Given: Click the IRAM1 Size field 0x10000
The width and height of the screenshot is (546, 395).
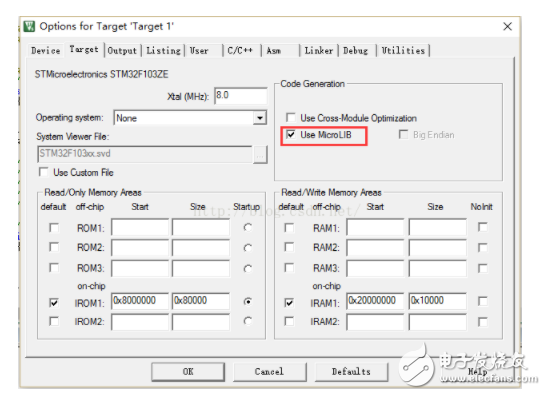Looking at the screenshot, I should (438, 301).
